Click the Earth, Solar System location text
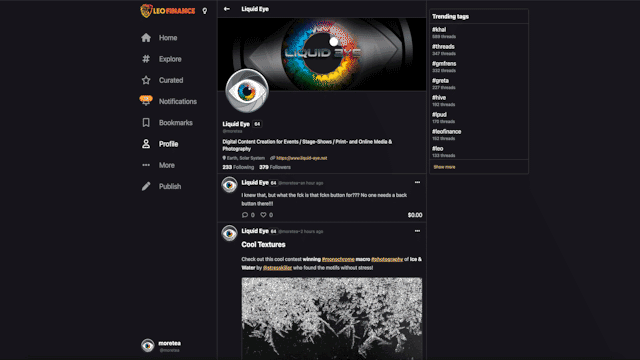 pyautogui.click(x=246, y=158)
